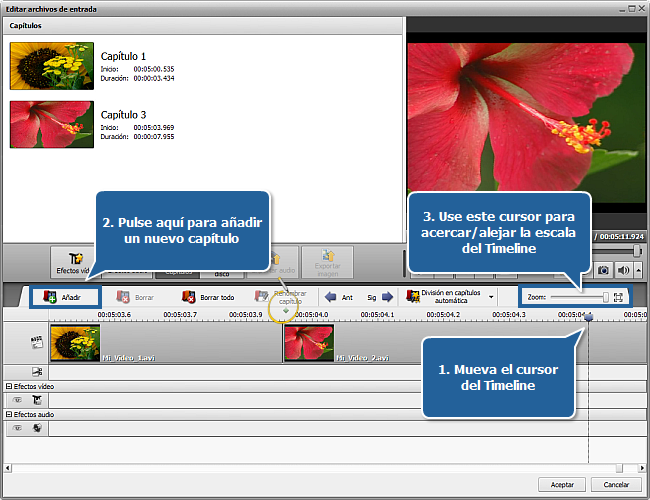650x500 pixels.
Task: Toggle visibility eye on audio effects track
Action: click(x=17, y=428)
